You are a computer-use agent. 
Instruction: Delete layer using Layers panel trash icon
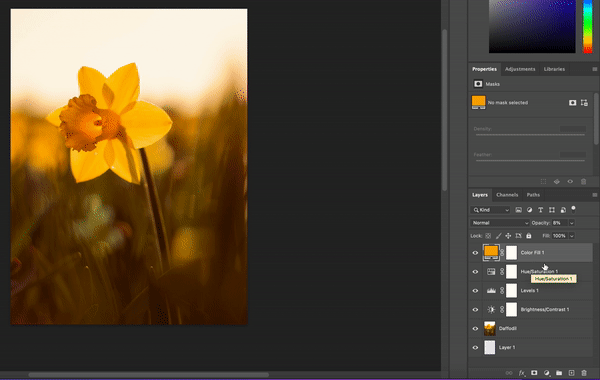[x=584, y=373]
